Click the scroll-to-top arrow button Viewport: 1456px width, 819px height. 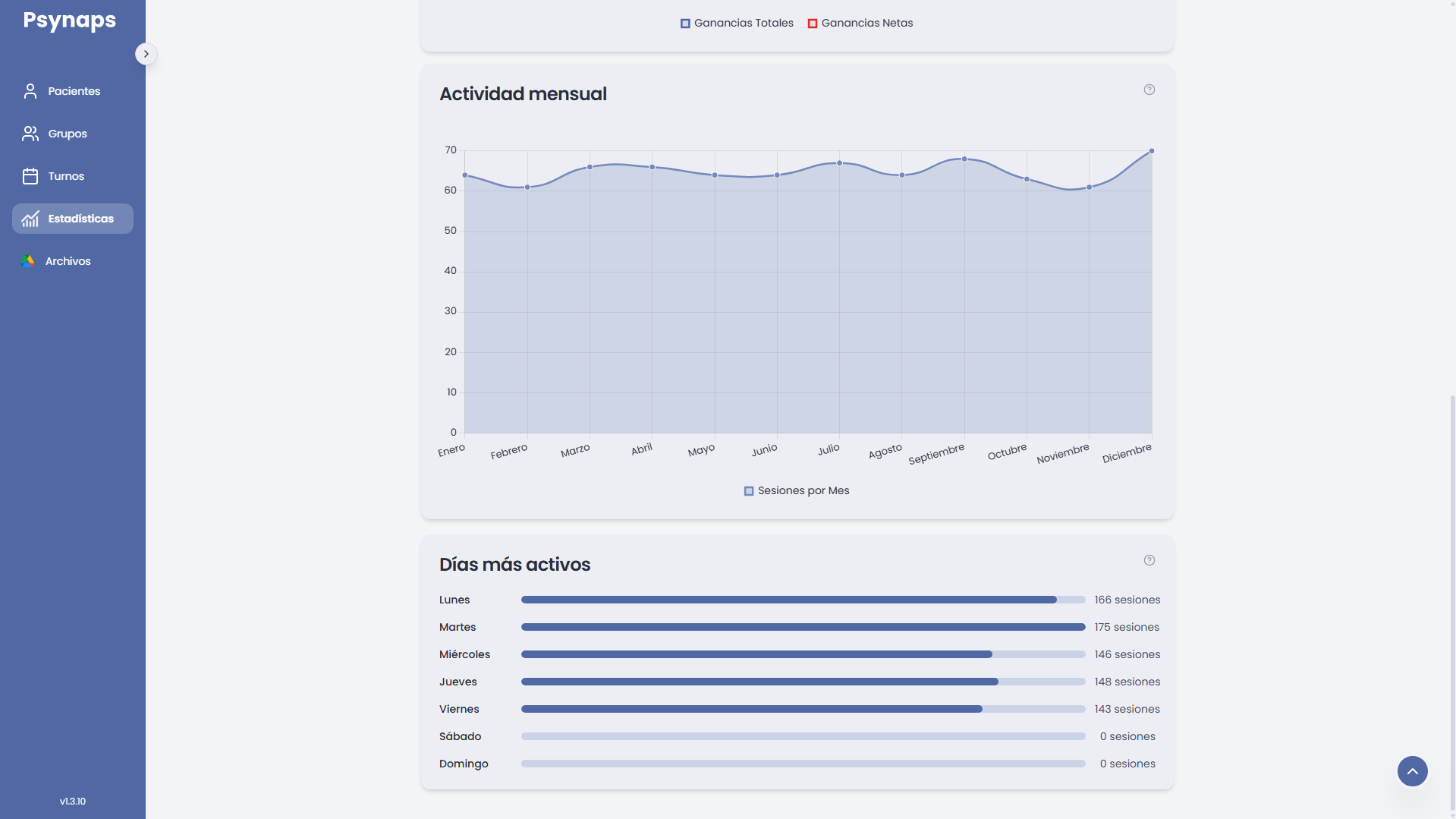1413,771
